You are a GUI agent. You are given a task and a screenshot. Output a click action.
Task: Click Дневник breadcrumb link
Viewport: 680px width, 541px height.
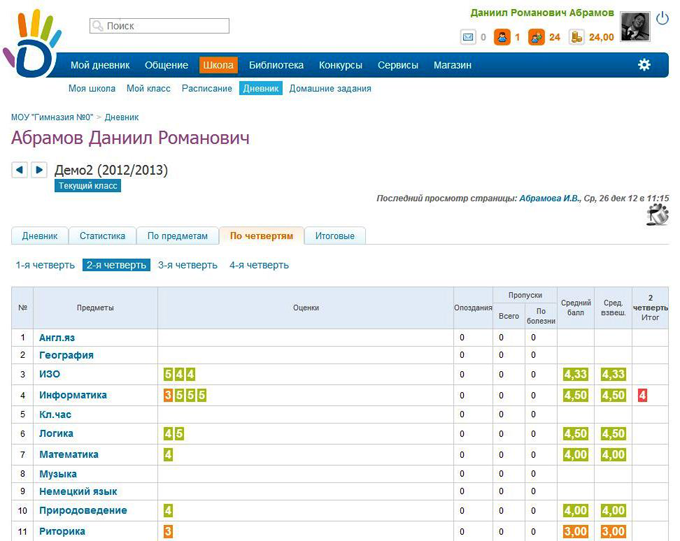122,117
